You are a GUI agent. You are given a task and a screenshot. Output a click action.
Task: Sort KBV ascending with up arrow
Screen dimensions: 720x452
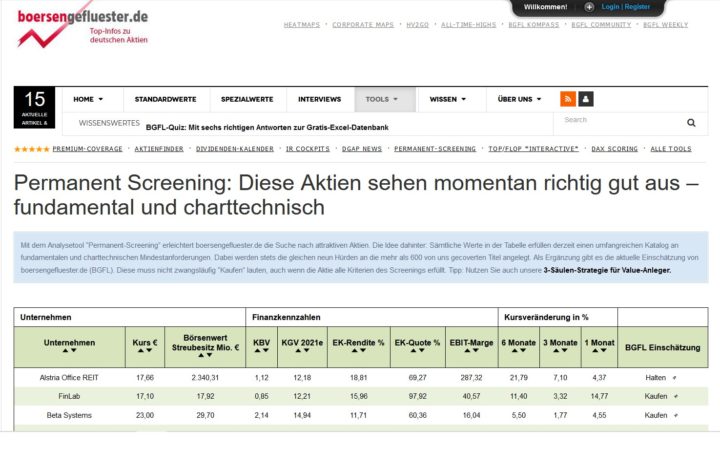coord(257,350)
